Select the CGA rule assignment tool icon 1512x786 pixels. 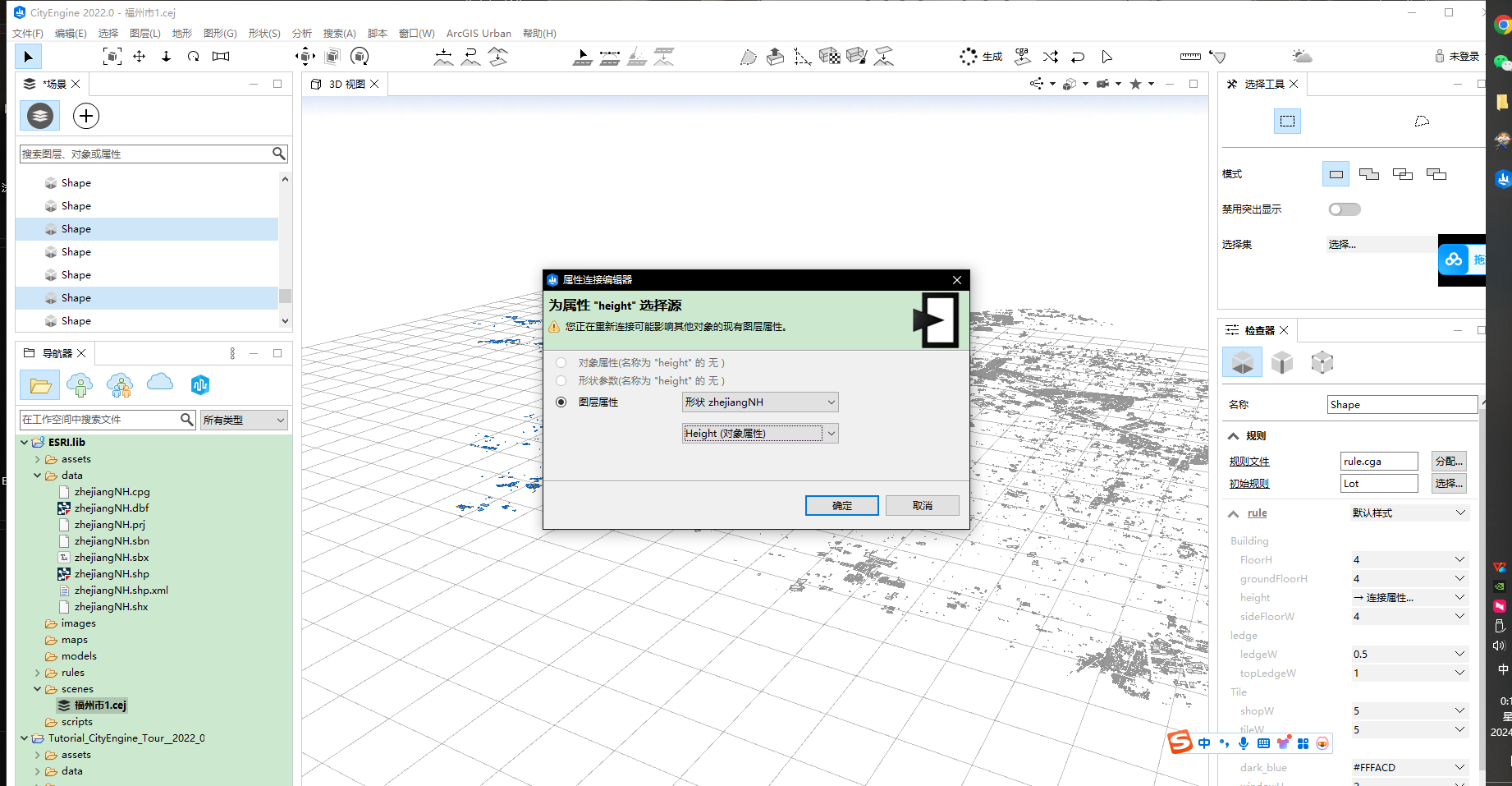point(1021,56)
